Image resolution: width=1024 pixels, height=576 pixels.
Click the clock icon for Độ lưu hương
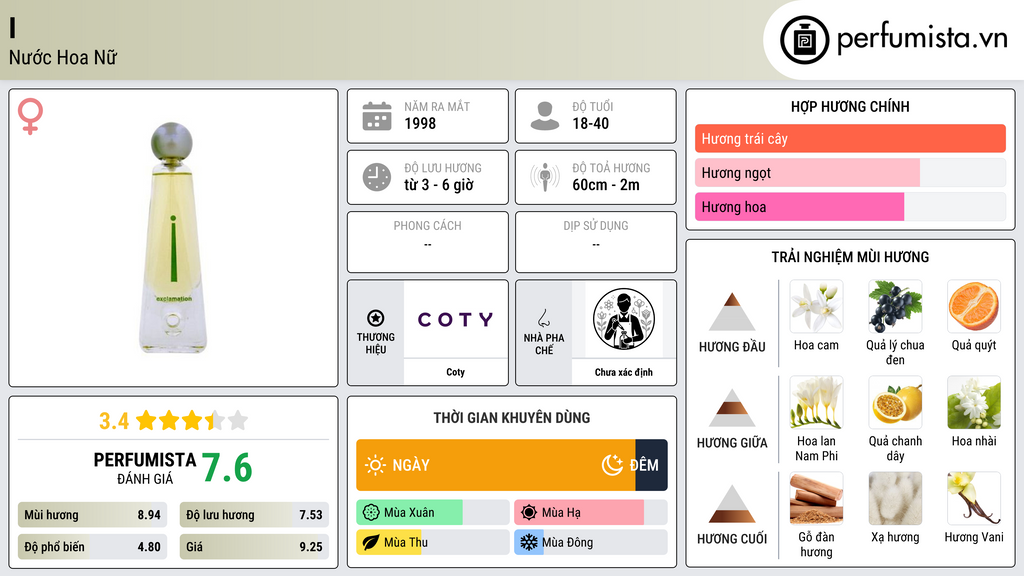click(377, 177)
